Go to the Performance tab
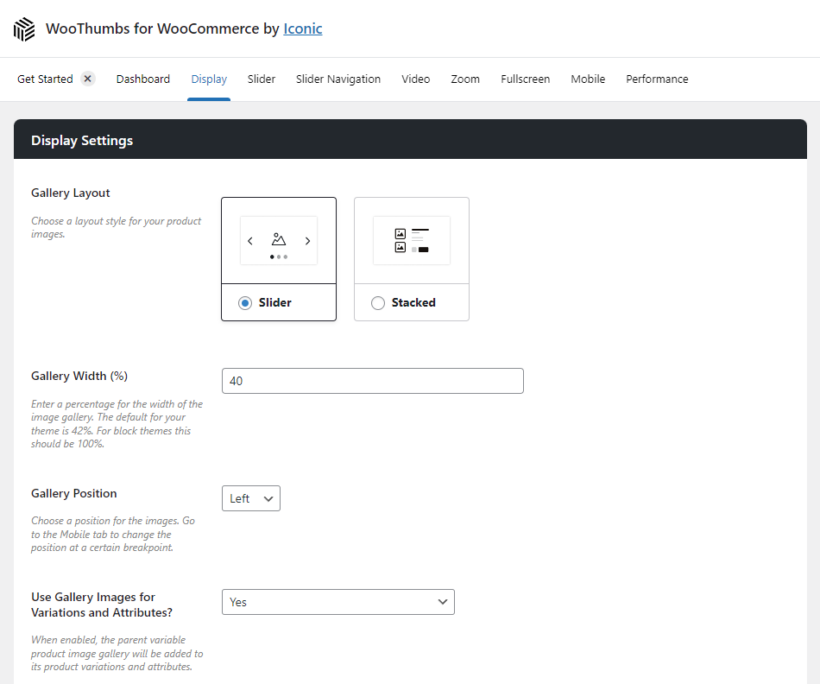 pos(657,79)
